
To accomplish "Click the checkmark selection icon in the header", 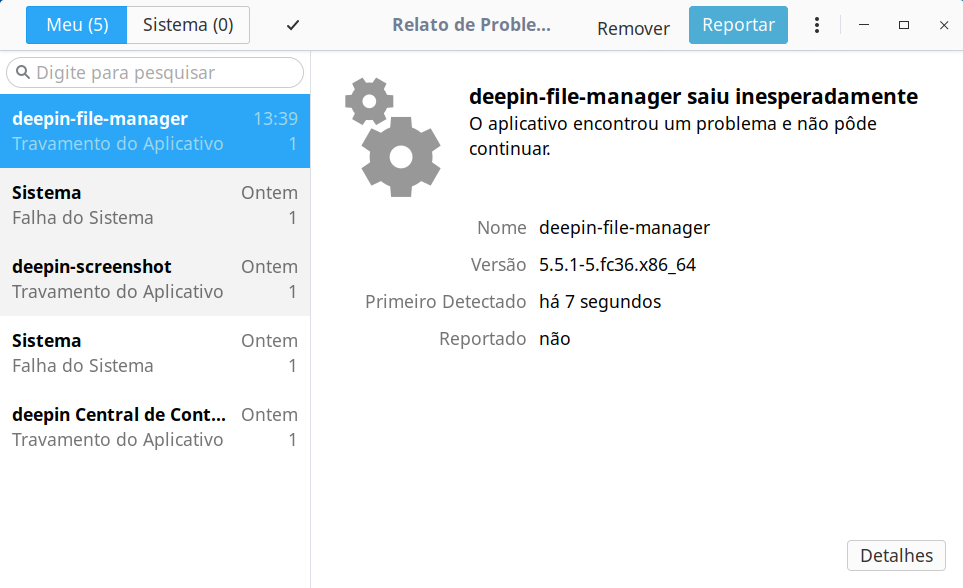I will click(x=292, y=24).
